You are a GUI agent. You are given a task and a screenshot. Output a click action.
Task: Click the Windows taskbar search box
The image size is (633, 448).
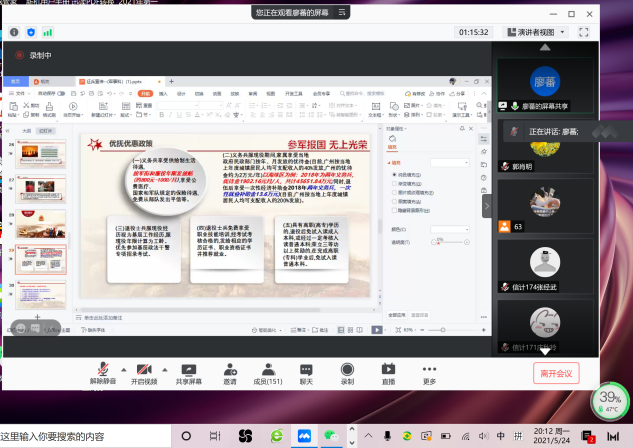[x=85, y=437]
